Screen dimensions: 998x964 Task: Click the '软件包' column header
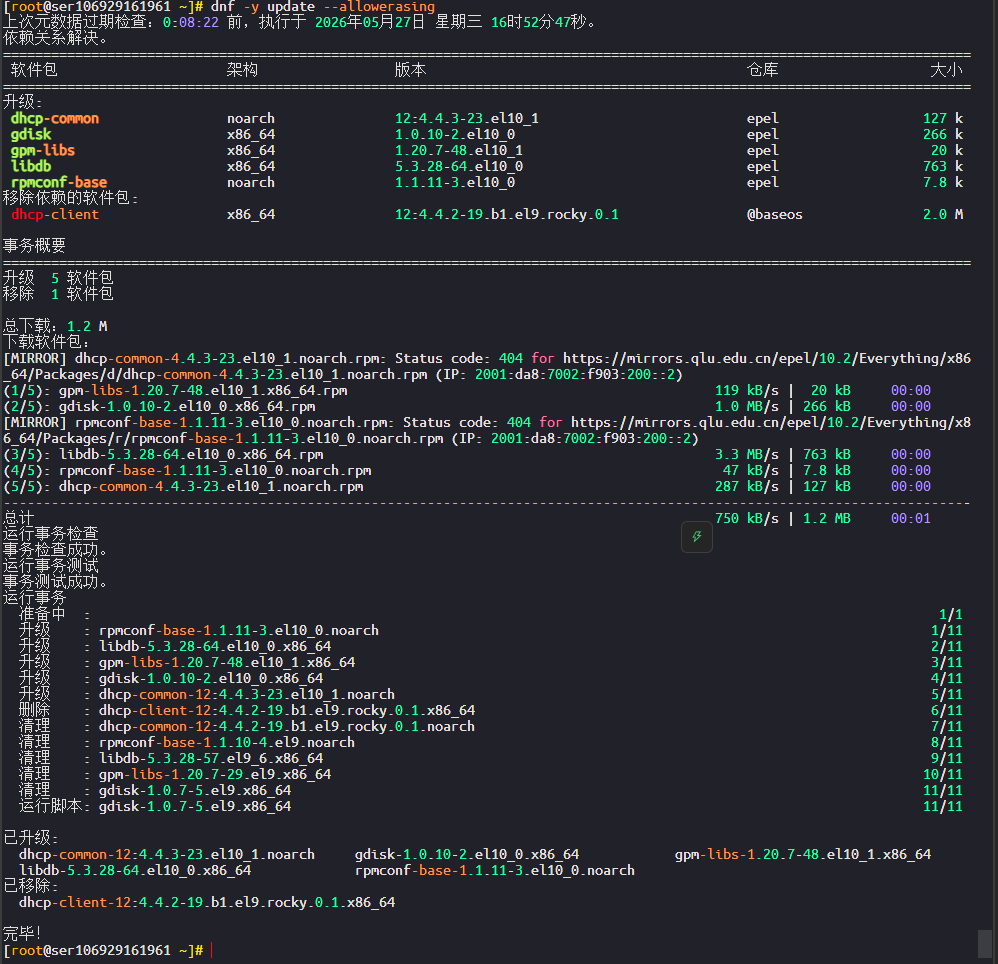(34, 69)
